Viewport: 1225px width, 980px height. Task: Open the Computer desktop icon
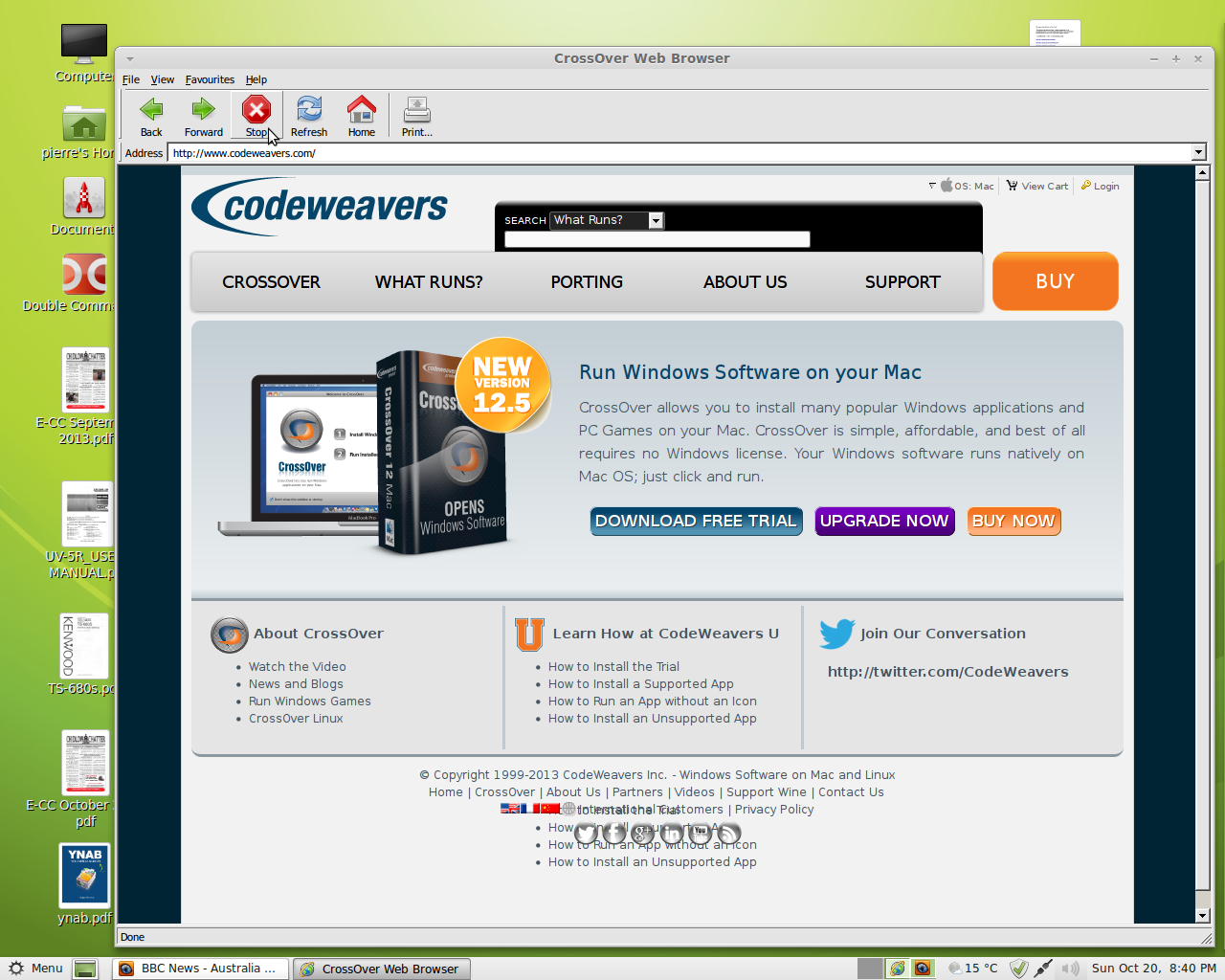coord(84,43)
